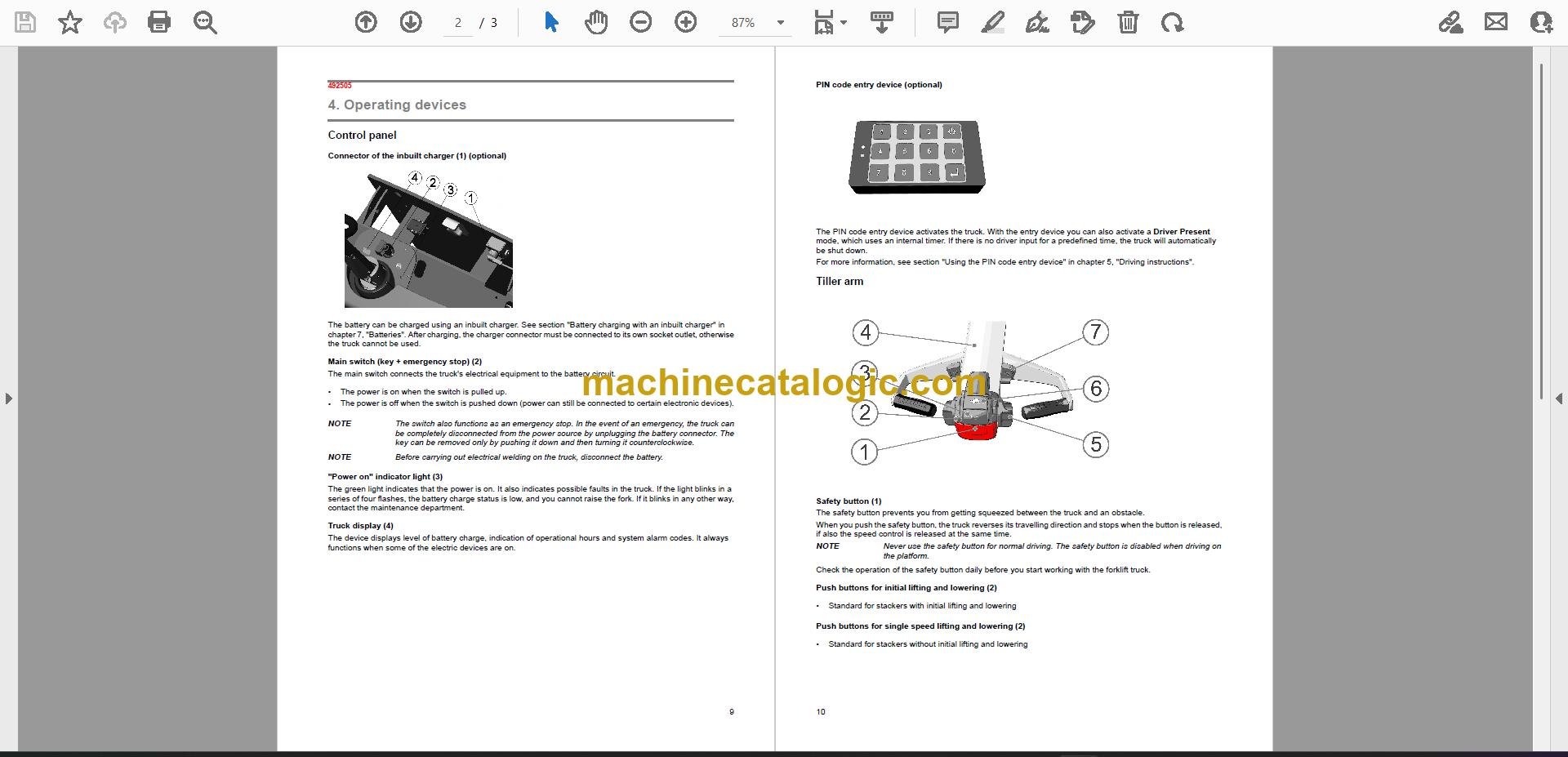Click 'PIN code entry device (optional)' heading
The height and width of the screenshot is (757, 1568).
click(x=879, y=85)
